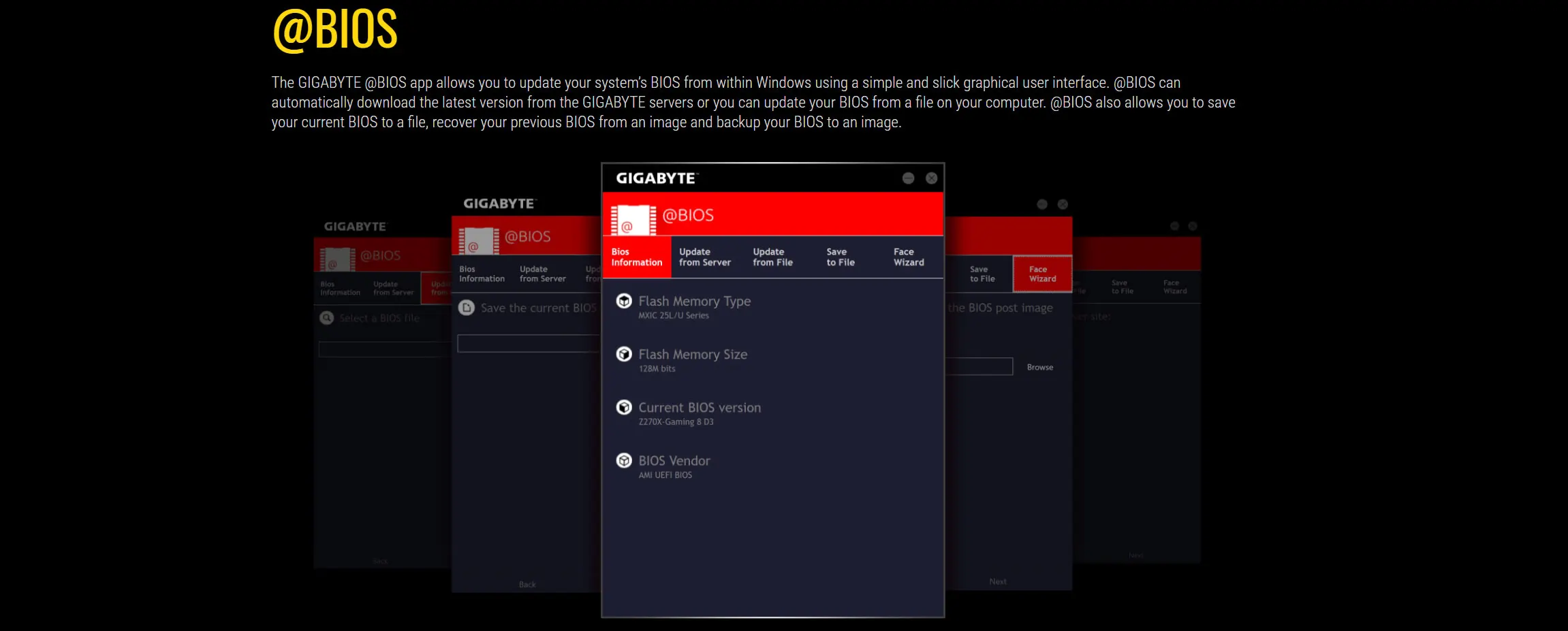Click Back button in Save window
This screenshot has width=1568, height=631.
point(527,584)
